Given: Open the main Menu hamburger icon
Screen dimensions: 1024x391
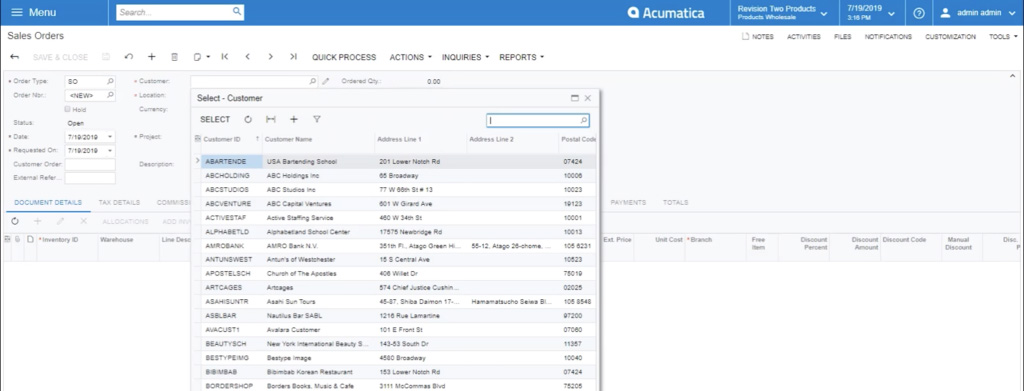Looking at the screenshot, I should (17, 12).
